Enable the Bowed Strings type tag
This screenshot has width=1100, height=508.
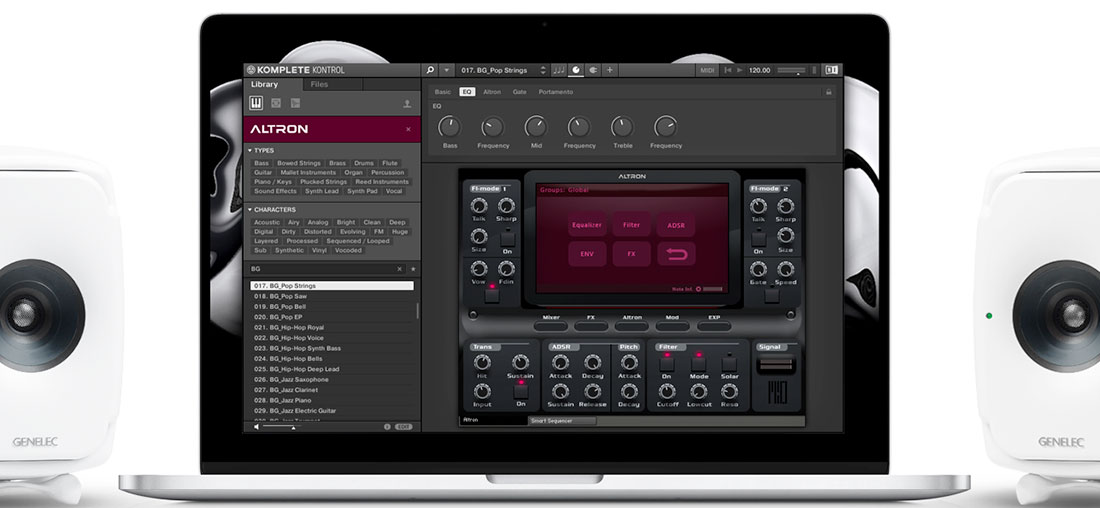click(299, 163)
